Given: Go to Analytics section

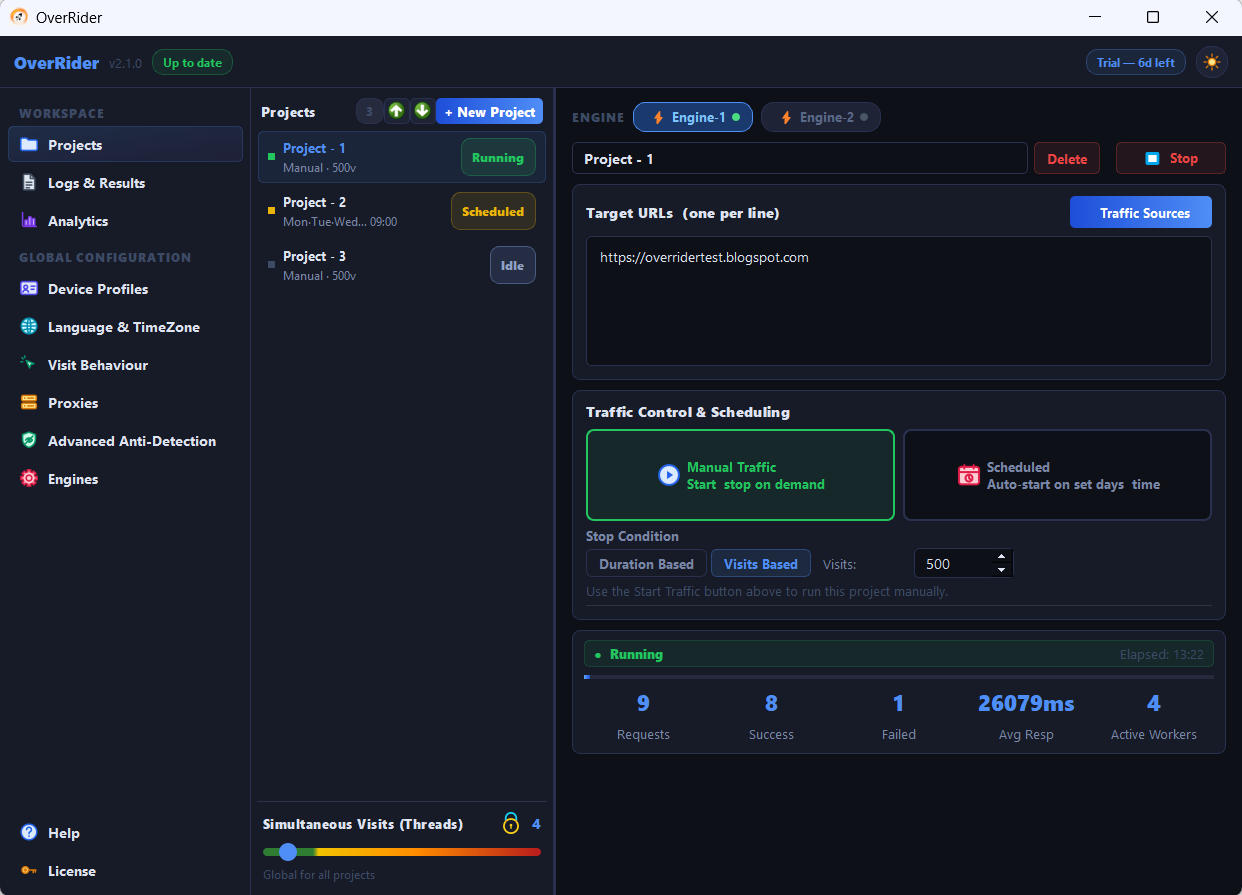Looking at the screenshot, I should tap(125, 221).
